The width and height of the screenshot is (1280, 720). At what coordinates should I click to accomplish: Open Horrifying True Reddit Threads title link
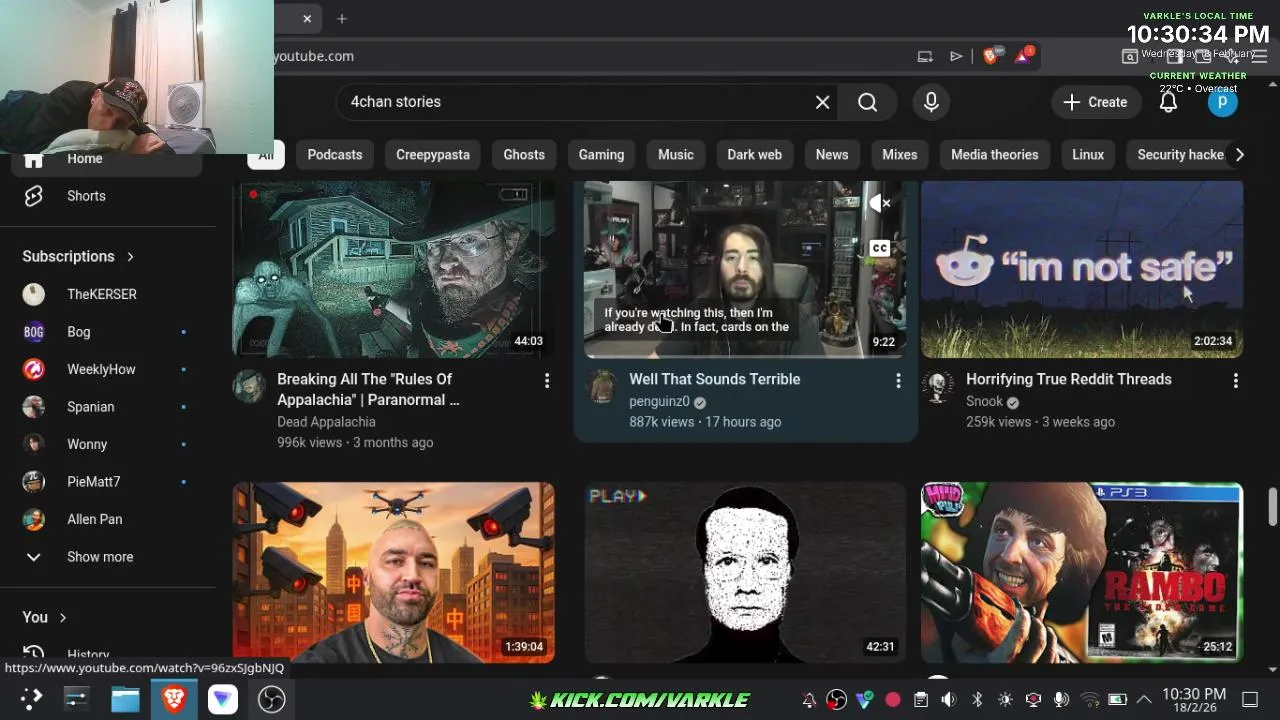(1069, 379)
